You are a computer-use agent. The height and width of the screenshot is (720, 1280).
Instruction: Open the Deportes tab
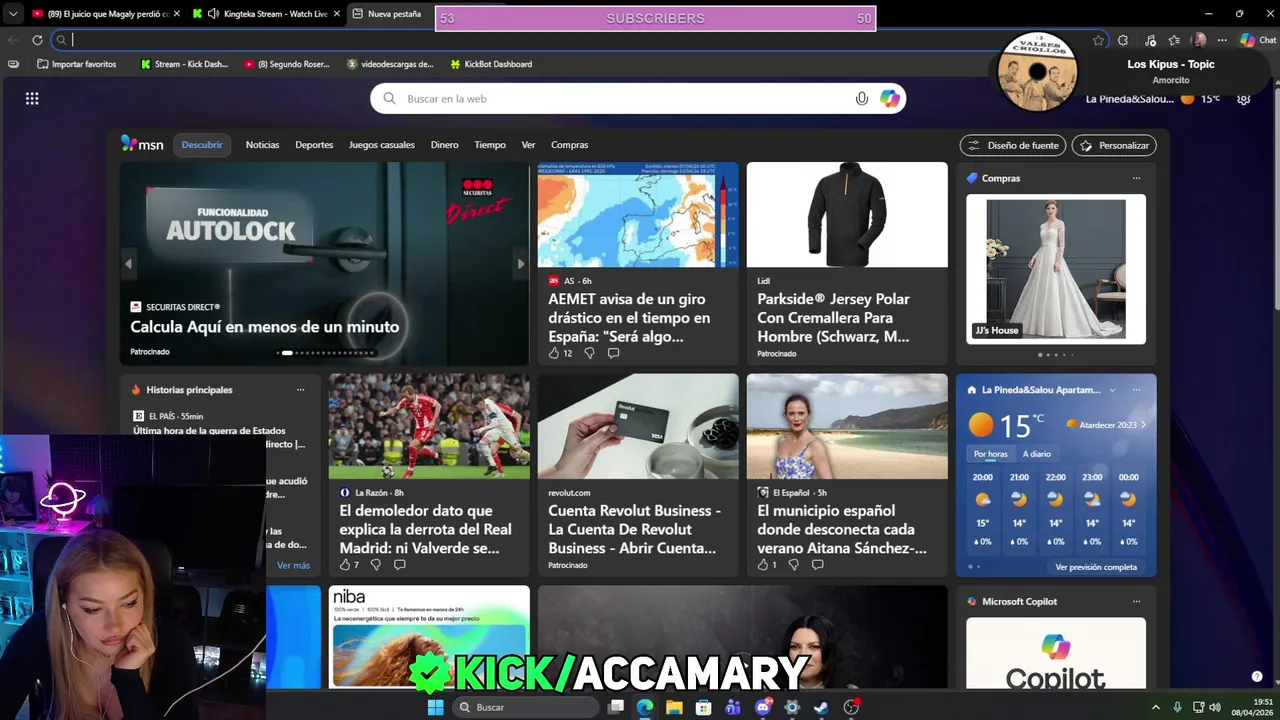314,145
